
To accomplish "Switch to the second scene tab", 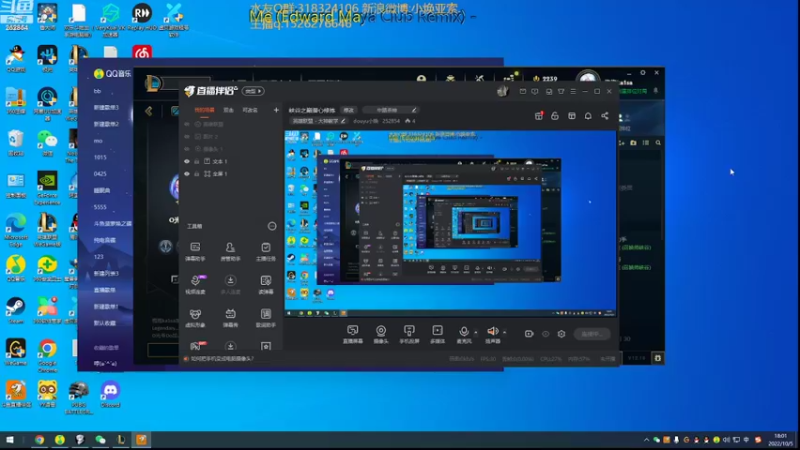I will (229, 110).
